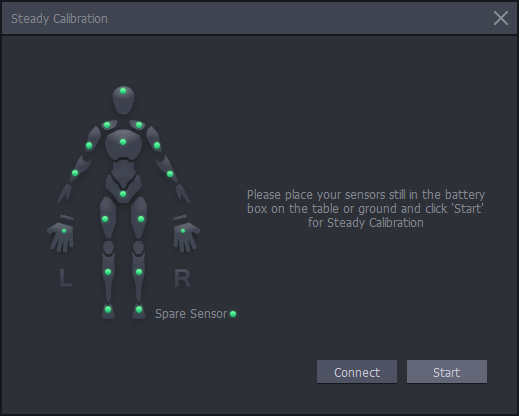519x416 pixels.
Task: Select foot sensor on R side
Action: coord(139,309)
